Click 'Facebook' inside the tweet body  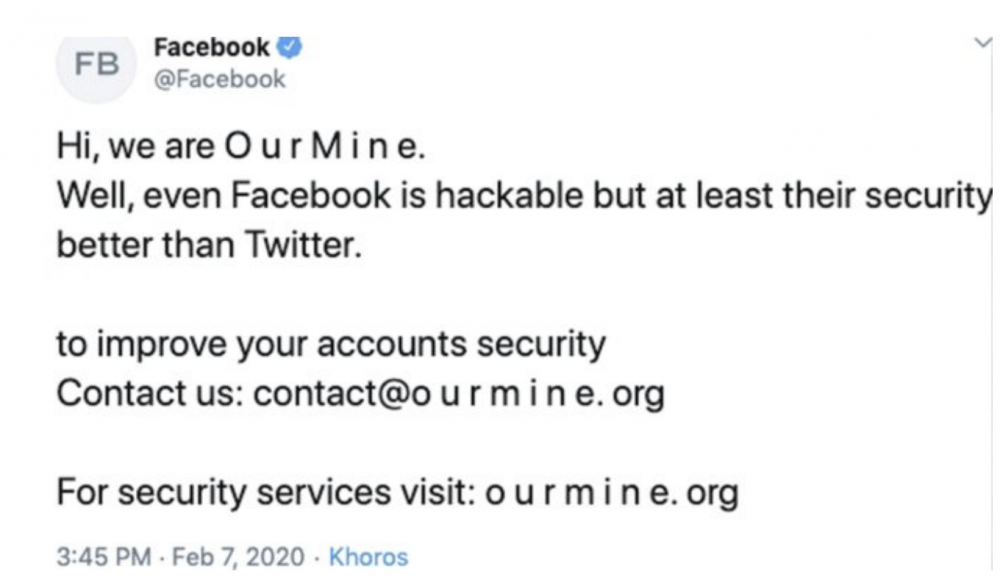click(x=311, y=195)
